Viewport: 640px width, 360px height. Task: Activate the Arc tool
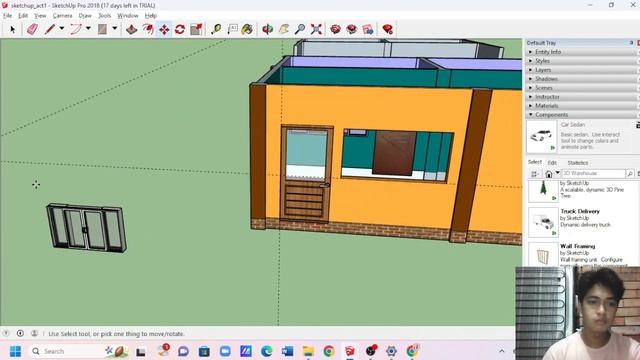coord(76,29)
